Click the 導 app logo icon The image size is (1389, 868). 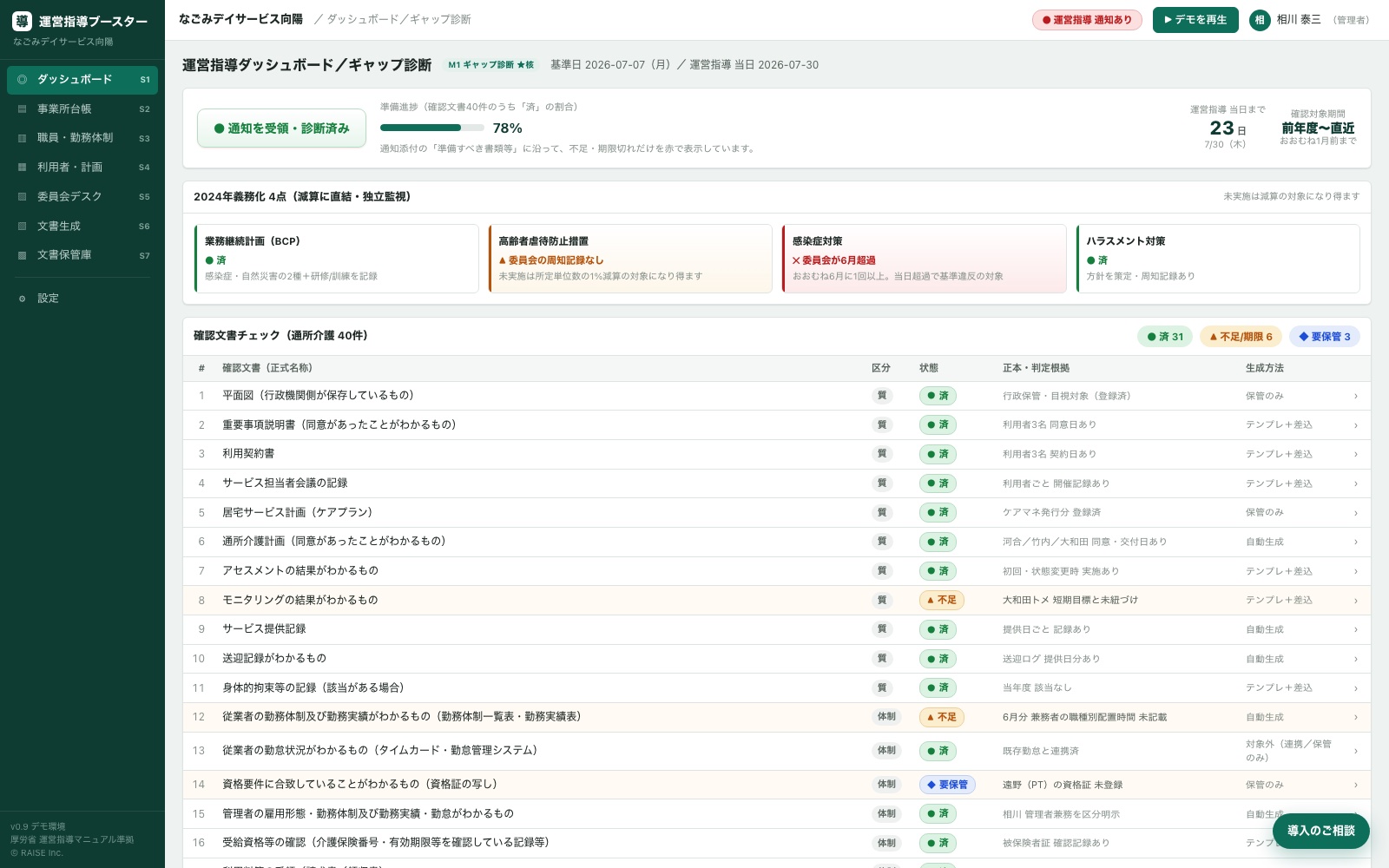click(x=22, y=22)
